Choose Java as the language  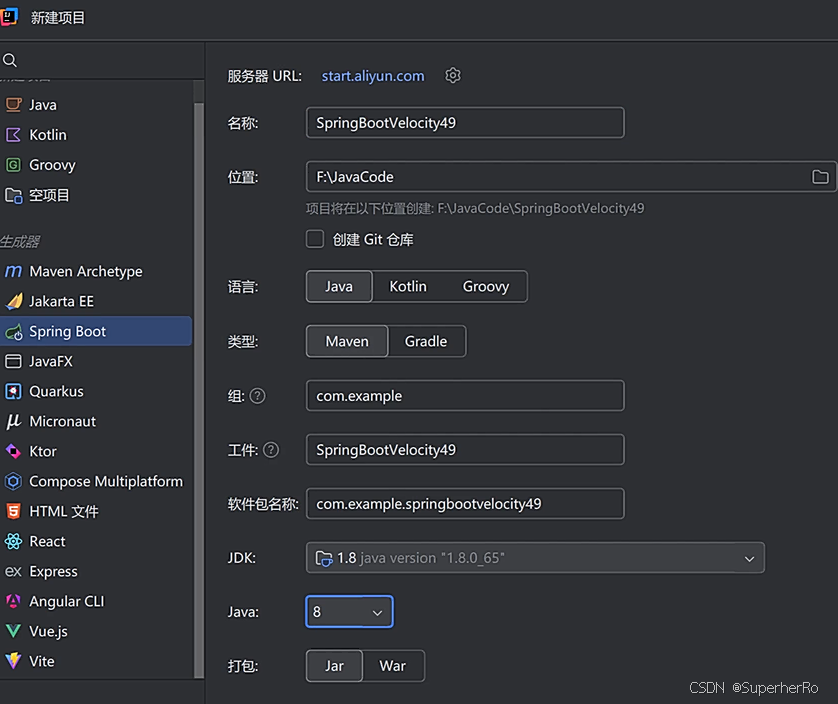(x=339, y=287)
